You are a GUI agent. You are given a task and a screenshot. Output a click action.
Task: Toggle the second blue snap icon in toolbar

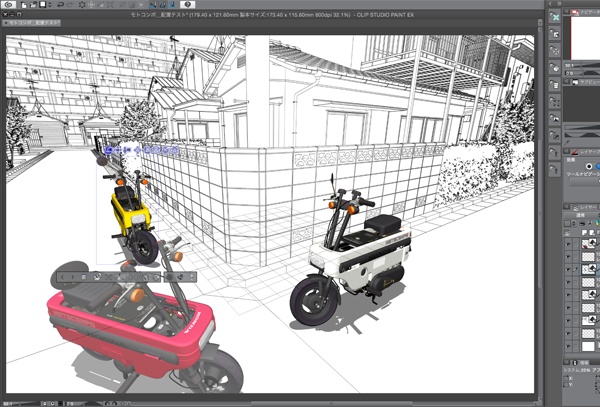coord(163,5)
